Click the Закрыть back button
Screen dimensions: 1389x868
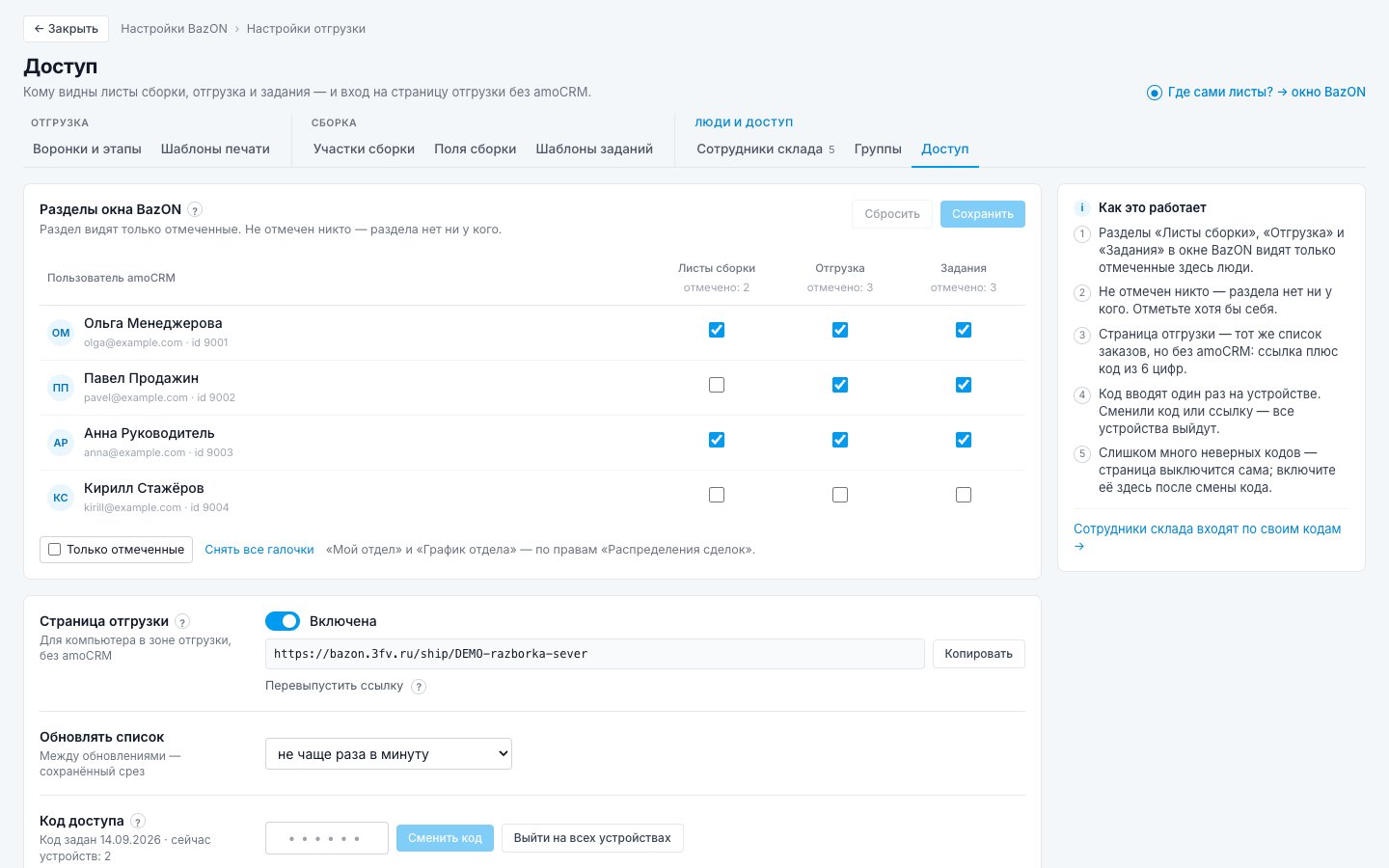tap(66, 29)
